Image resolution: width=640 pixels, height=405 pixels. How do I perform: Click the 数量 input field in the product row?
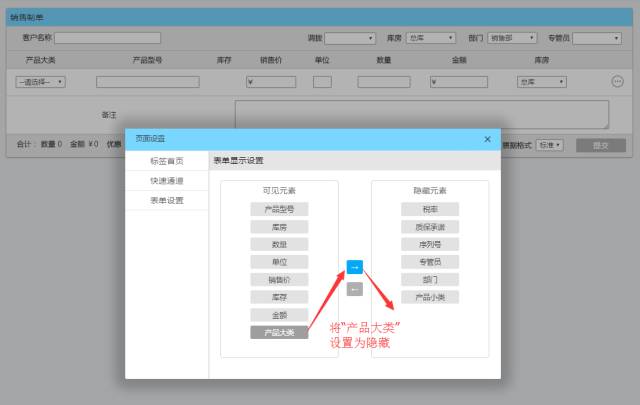[x=384, y=82]
